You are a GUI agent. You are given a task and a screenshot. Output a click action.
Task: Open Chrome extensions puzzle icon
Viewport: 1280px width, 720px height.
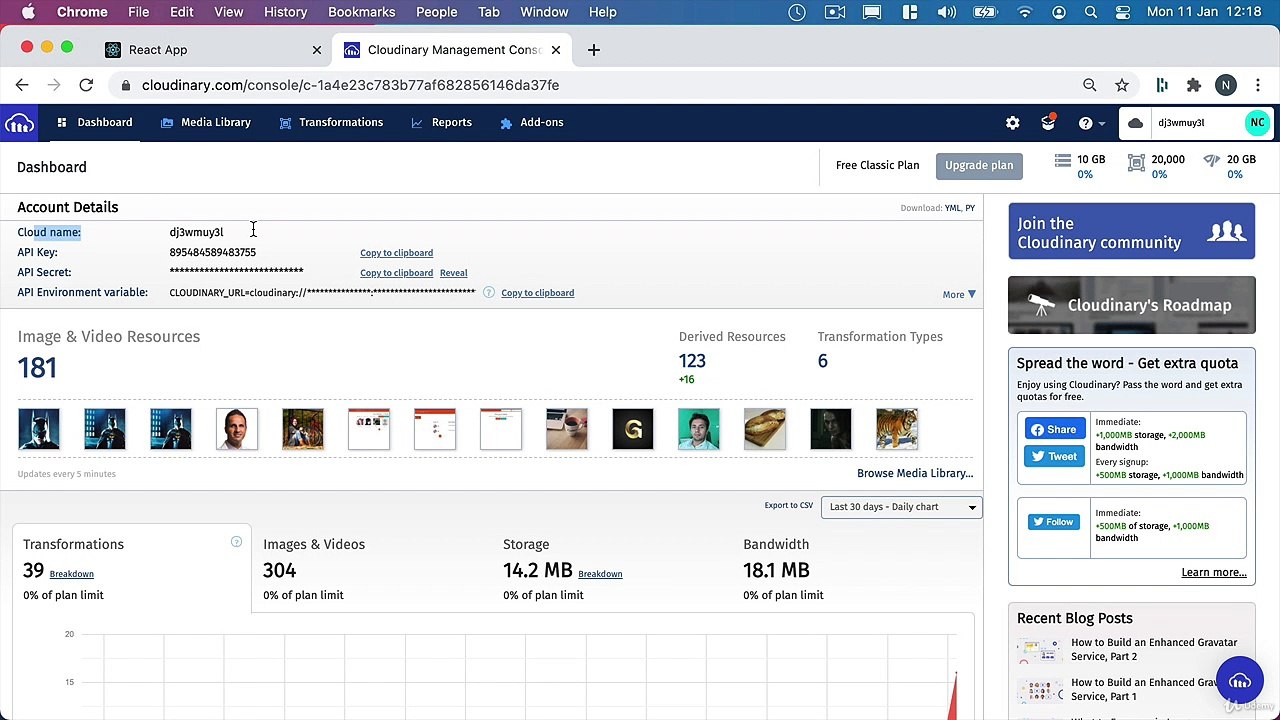[1193, 85]
